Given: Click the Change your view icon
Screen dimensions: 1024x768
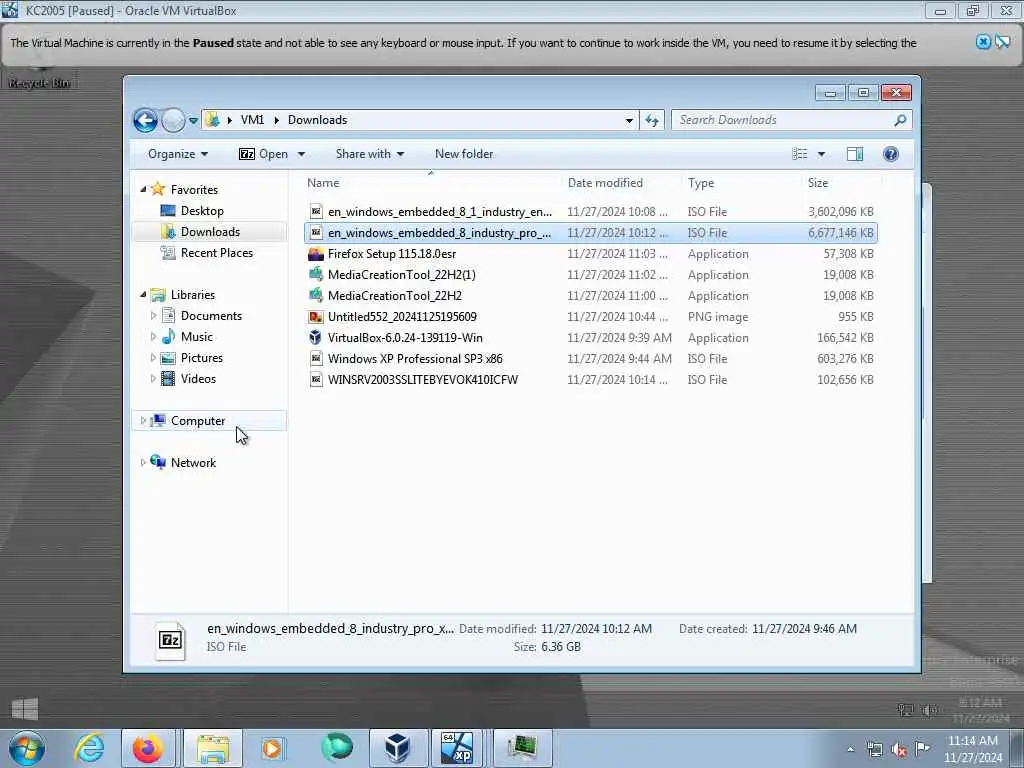Looking at the screenshot, I should 800,154.
